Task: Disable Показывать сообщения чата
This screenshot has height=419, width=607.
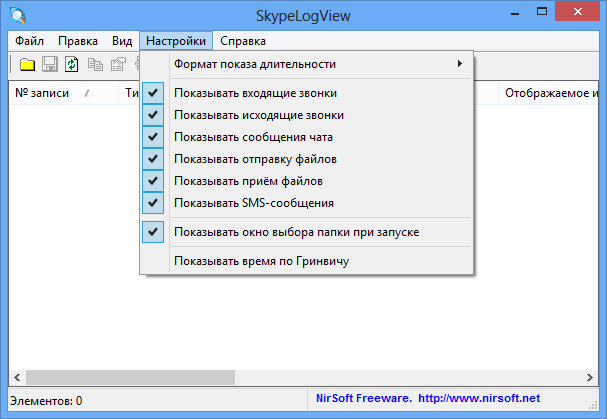Action: (x=306, y=137)
